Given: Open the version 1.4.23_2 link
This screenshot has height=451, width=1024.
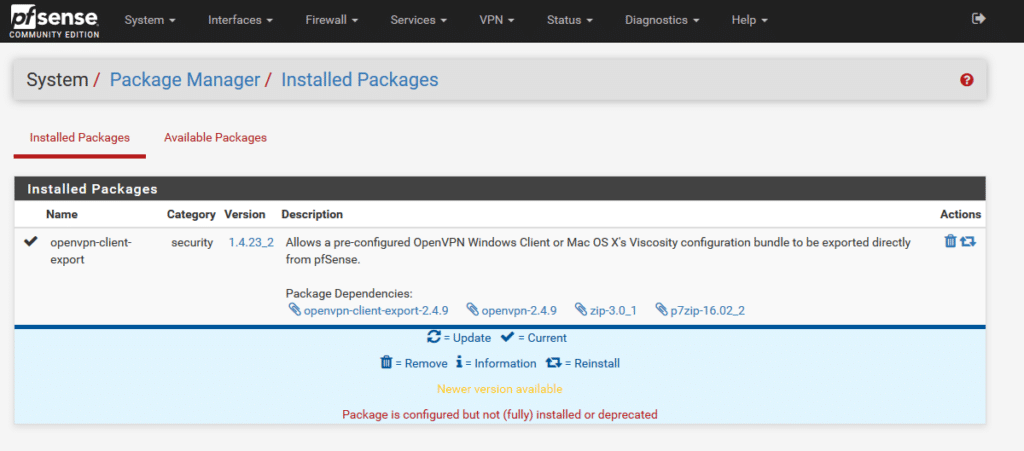Looking at the screenshot, I should pyautogui.click(x=251, y=243).
